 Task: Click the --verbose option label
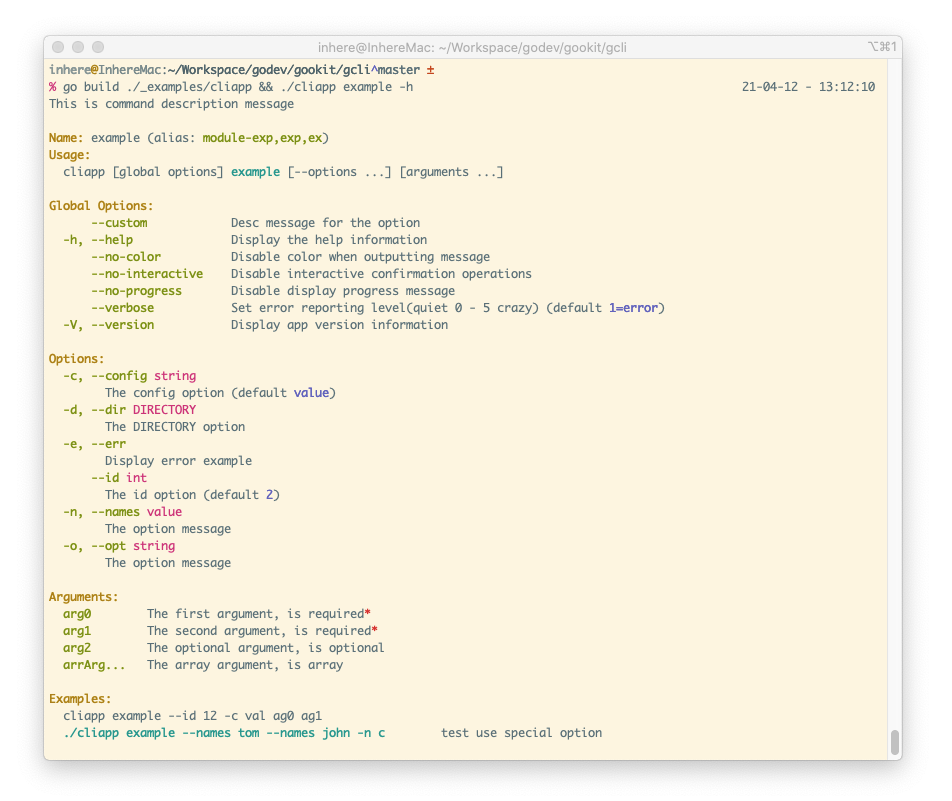click(x=122, y=307)
